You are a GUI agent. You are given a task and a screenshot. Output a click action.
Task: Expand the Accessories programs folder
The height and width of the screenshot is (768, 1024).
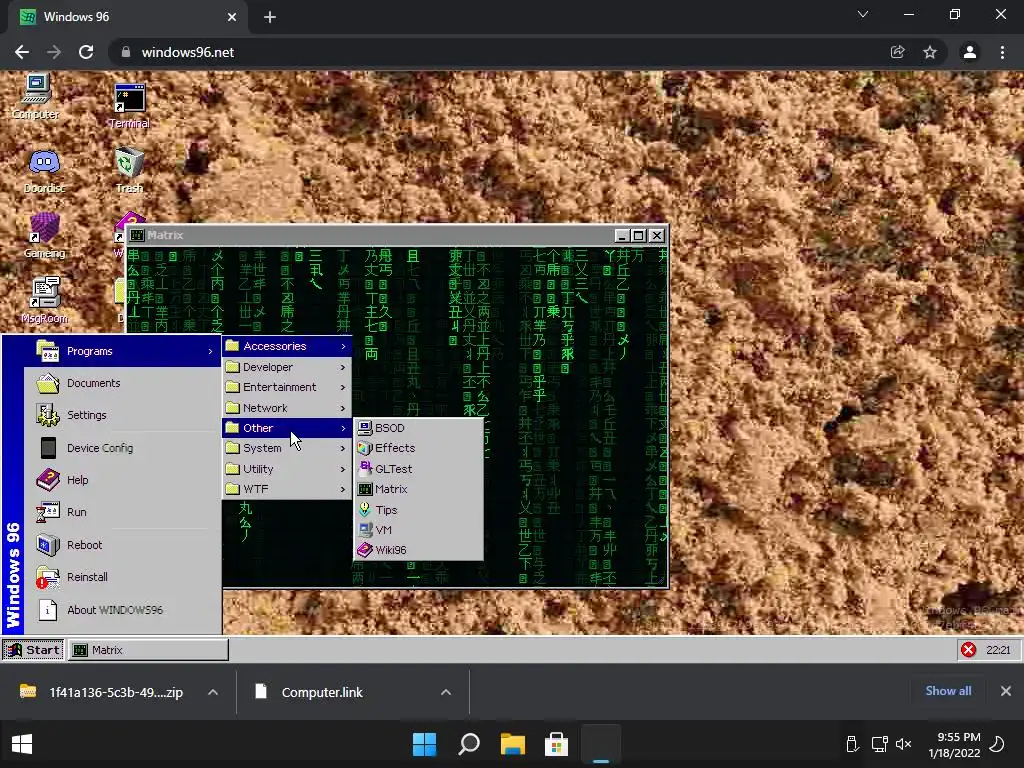287,346
